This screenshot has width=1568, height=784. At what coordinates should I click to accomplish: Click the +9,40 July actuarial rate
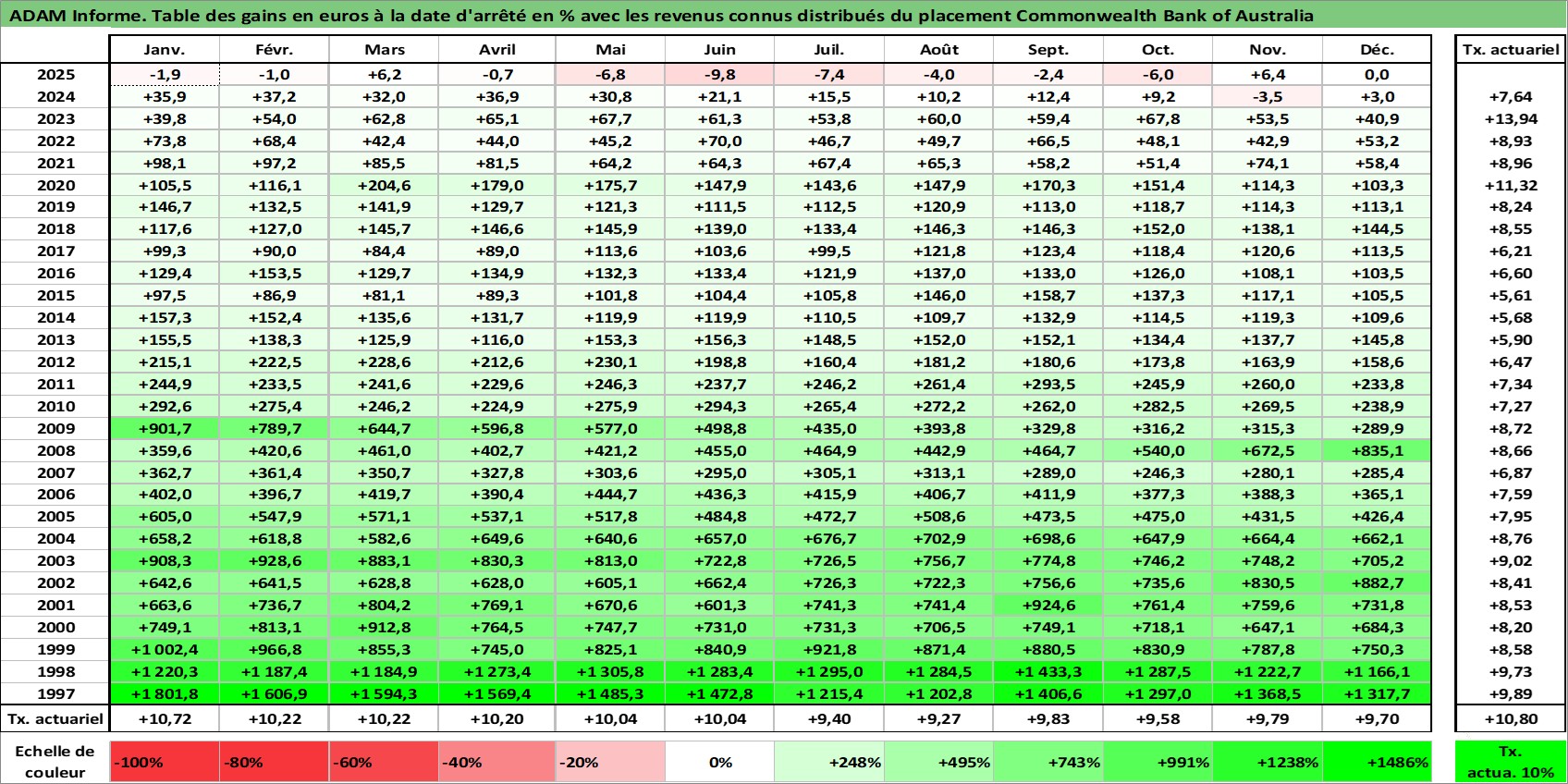[x=828, y=718]
